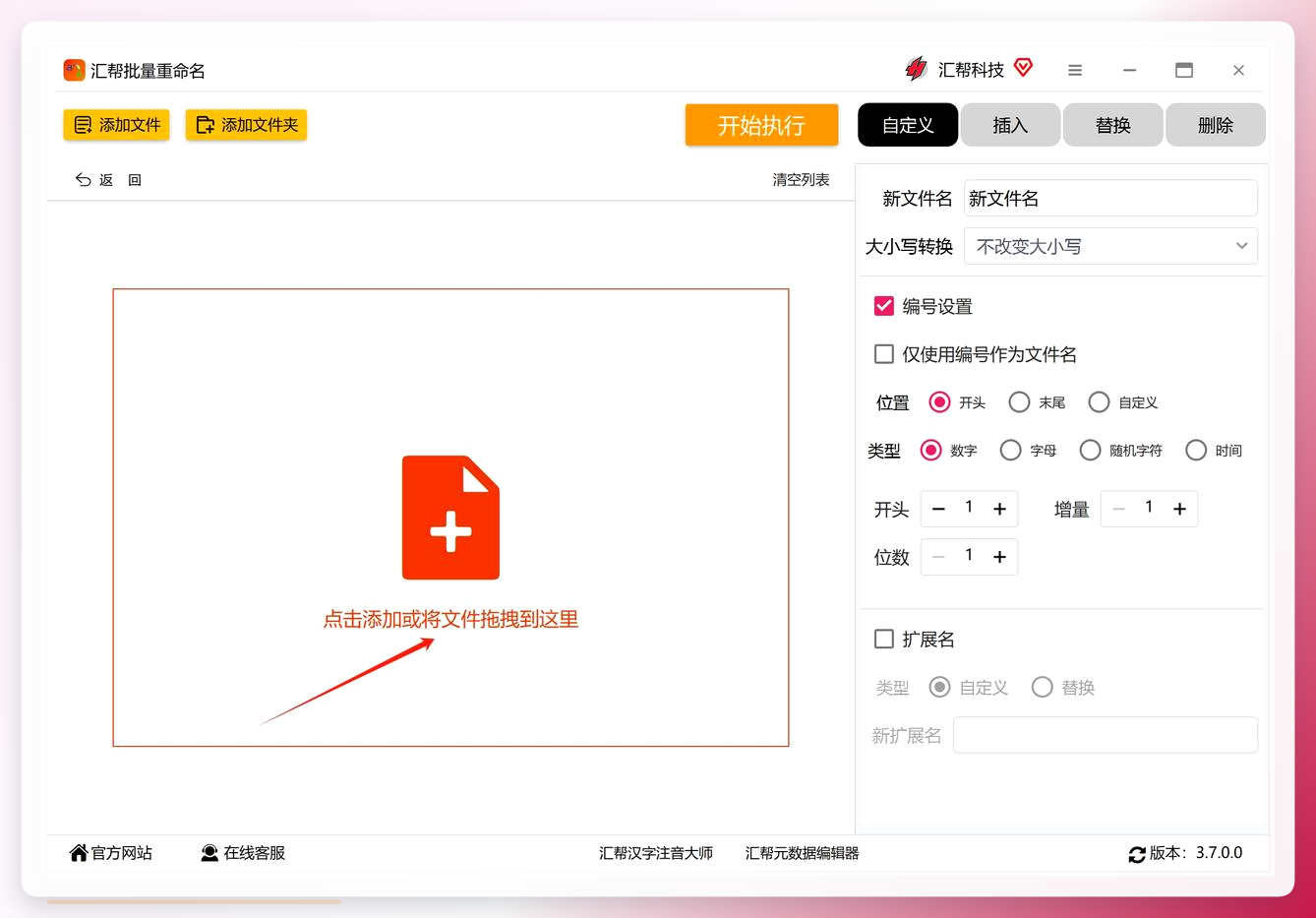Increase the 开头 start number
Image resolution: width=1316 pixels, height=918 pixels.
click(999, 509)
